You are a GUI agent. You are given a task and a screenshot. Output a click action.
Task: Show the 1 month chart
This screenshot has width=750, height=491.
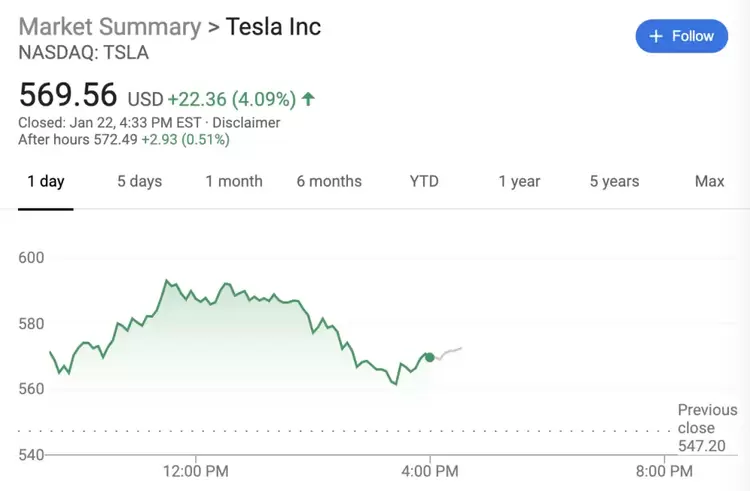point(234,181)
